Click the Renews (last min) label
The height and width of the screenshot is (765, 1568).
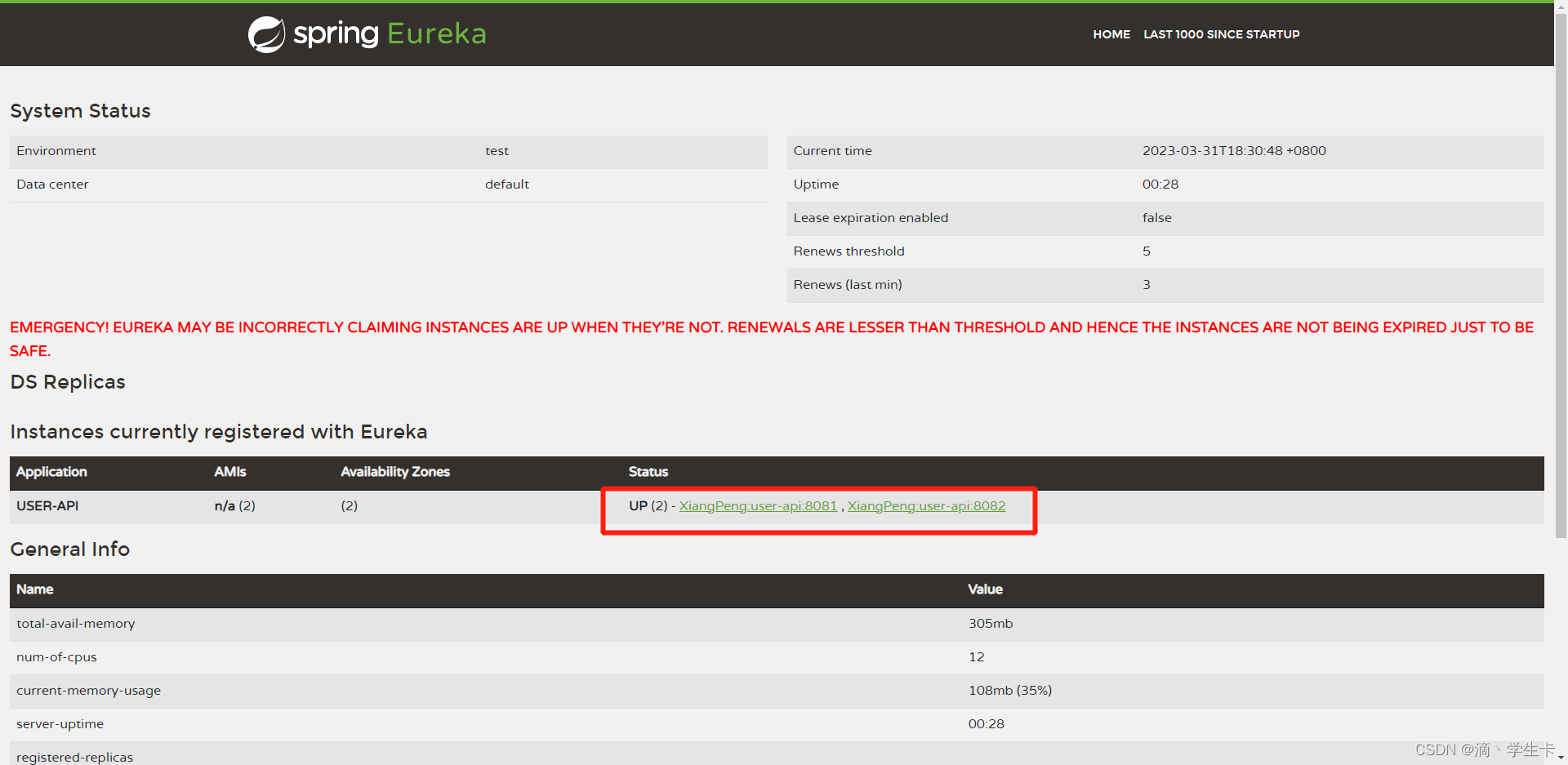tap(848, 285)
